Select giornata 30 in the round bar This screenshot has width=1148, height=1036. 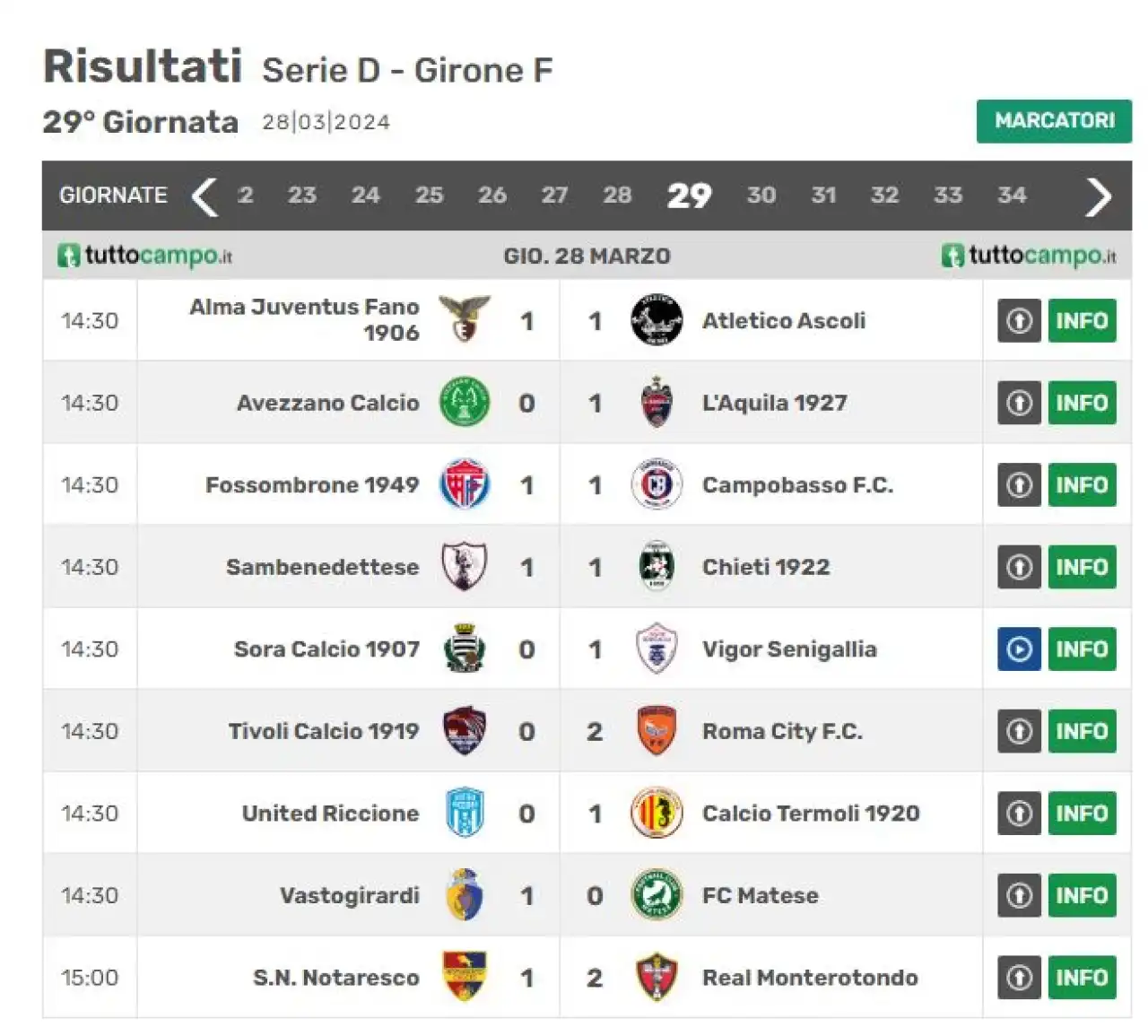[x=761, y=195]
